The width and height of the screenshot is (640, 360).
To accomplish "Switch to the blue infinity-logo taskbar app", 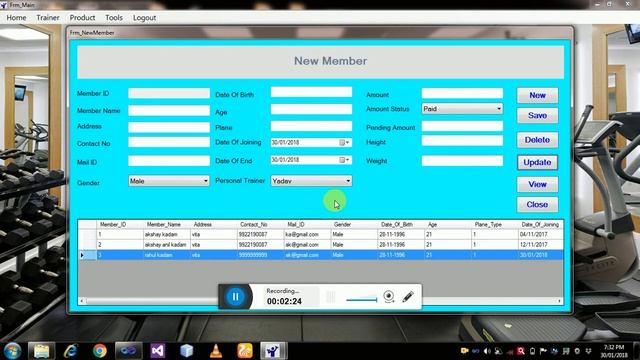I will 128,351.
